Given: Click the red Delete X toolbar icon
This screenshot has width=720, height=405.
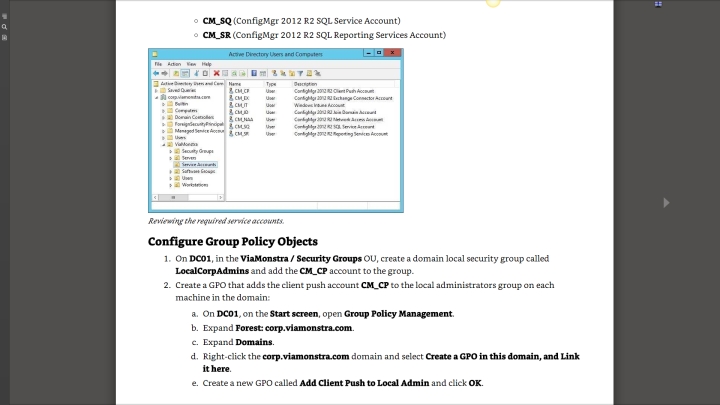Looking at the screenshot, I should [216, 73].
